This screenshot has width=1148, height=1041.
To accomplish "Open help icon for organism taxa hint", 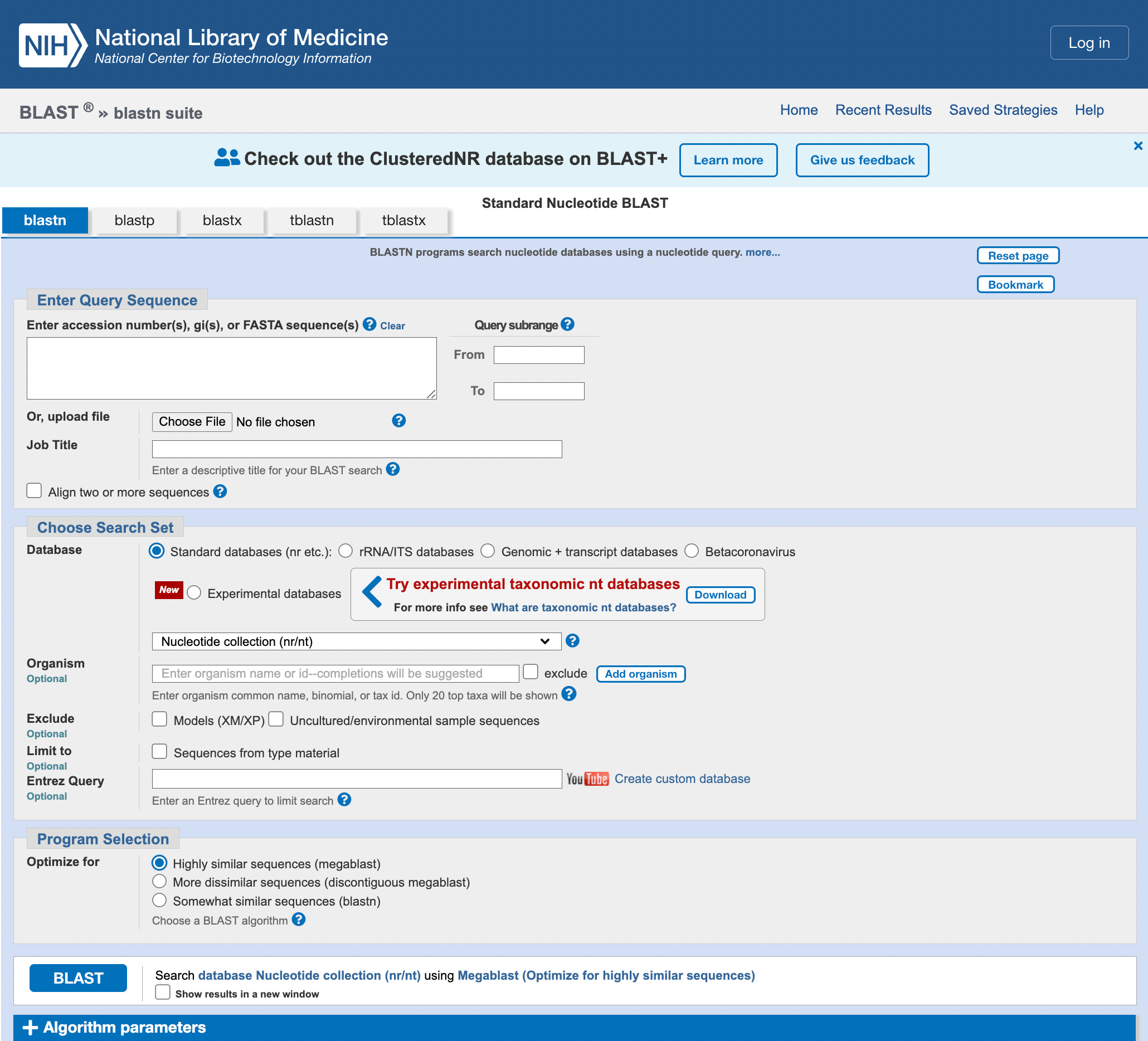I will [x=569, y=694].
